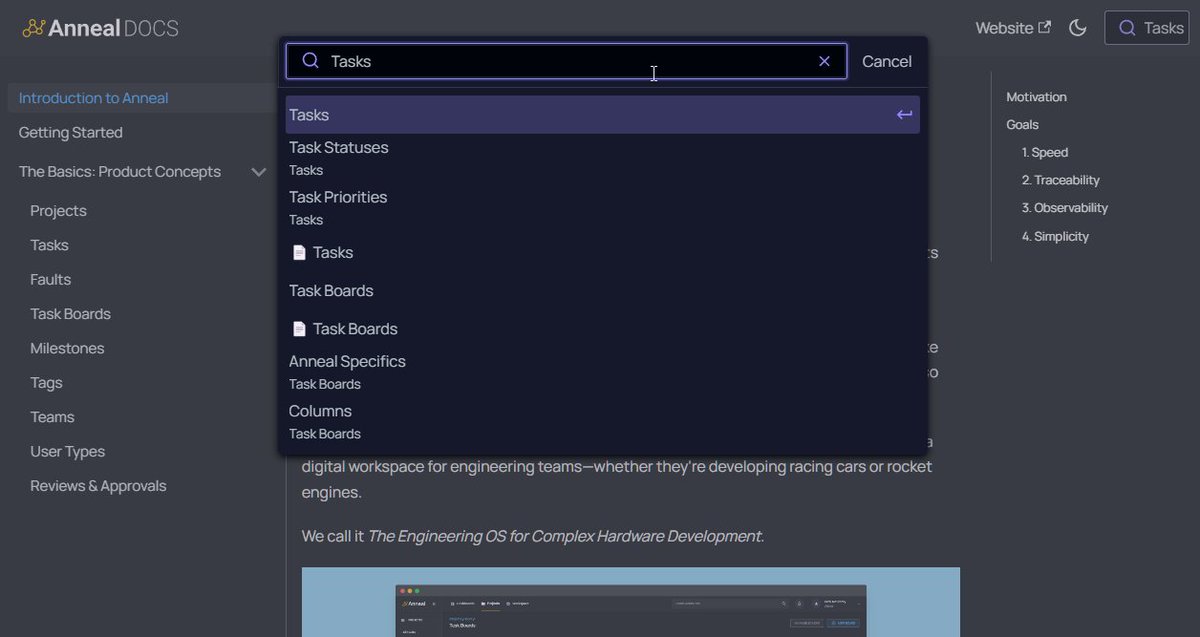Go to Task Boards in the sidebar

click(70, 314)
